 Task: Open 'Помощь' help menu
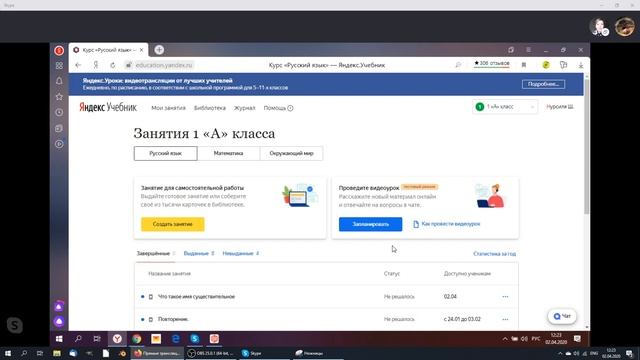tap(278, 108)
